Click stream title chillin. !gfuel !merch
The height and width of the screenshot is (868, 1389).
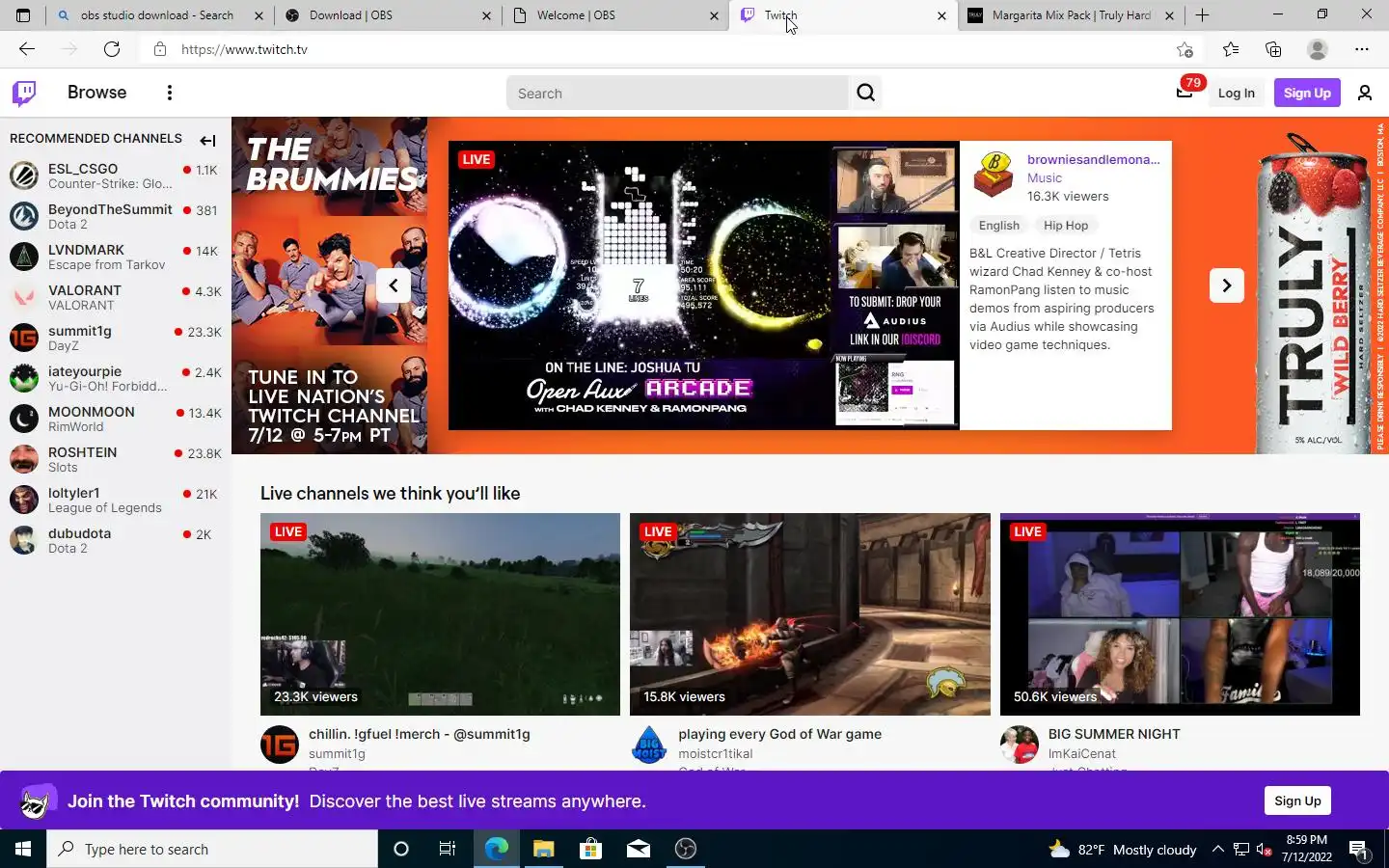[419, 734]
